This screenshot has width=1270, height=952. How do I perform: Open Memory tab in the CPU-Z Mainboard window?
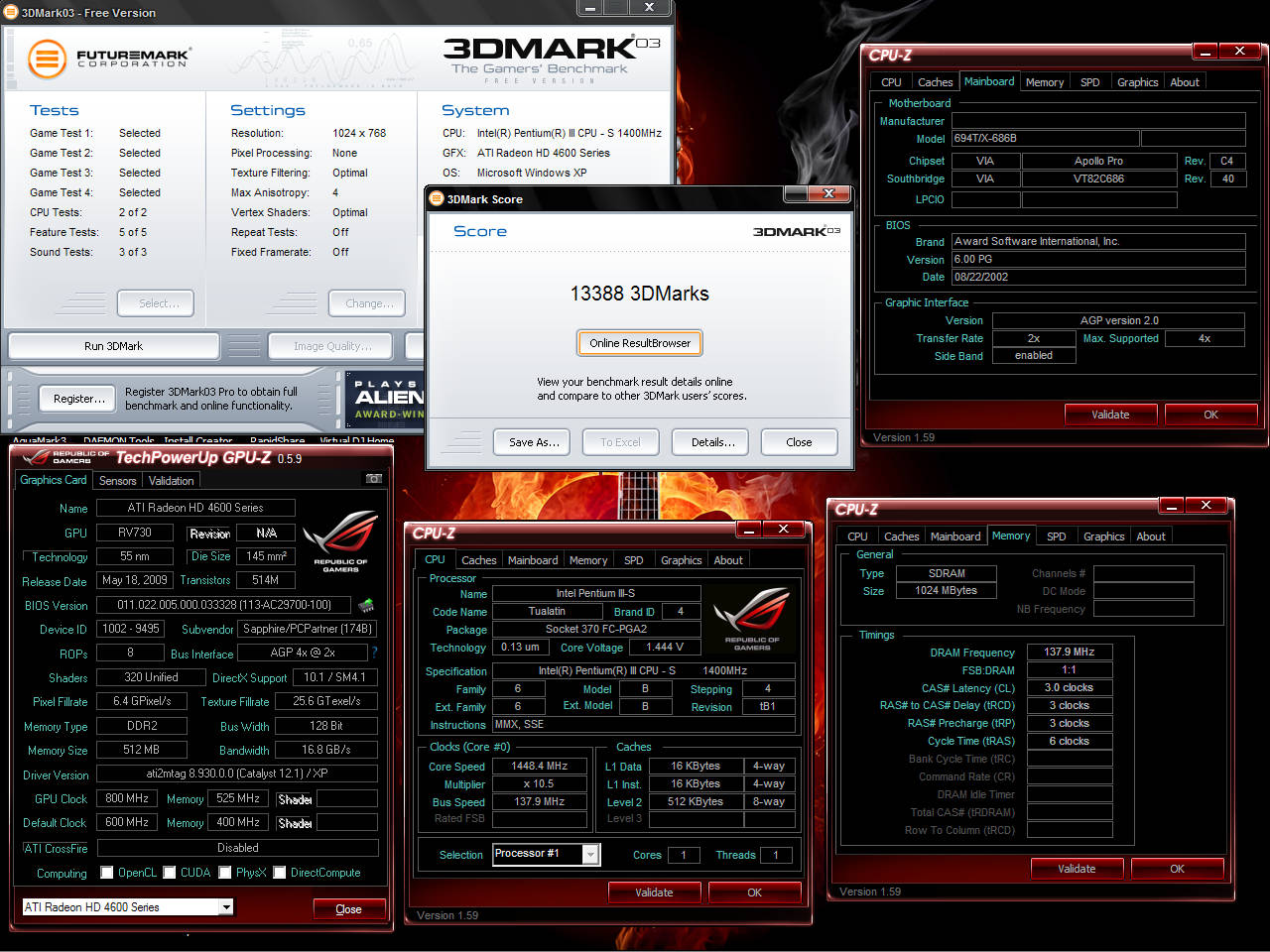point(1044,82)
